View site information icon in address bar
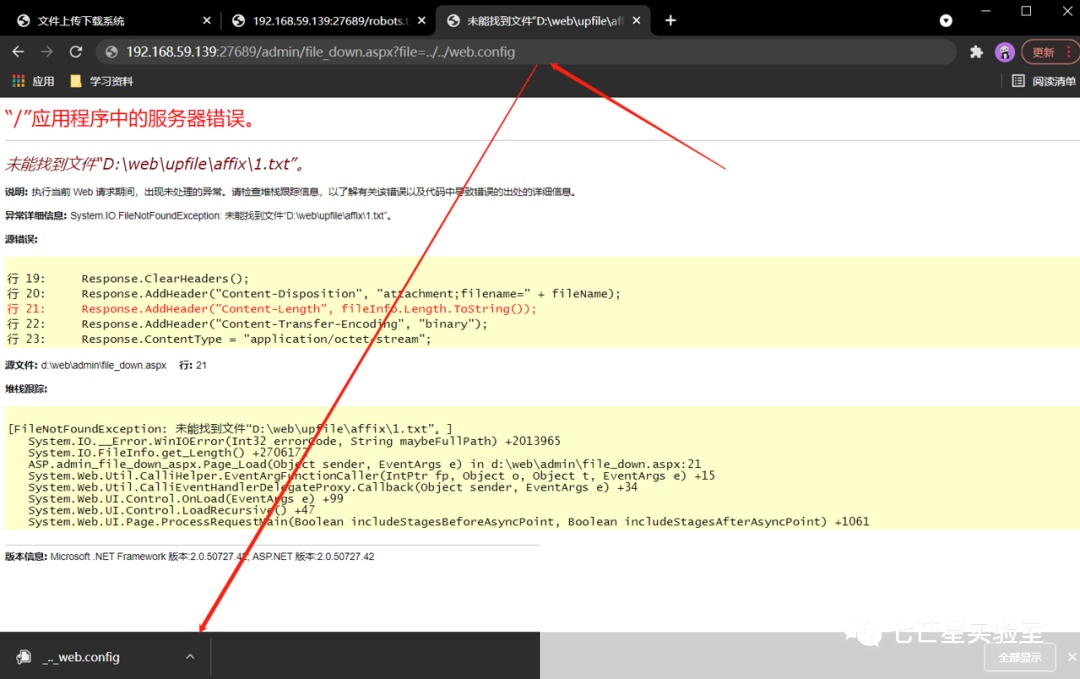 coord(112,52)
